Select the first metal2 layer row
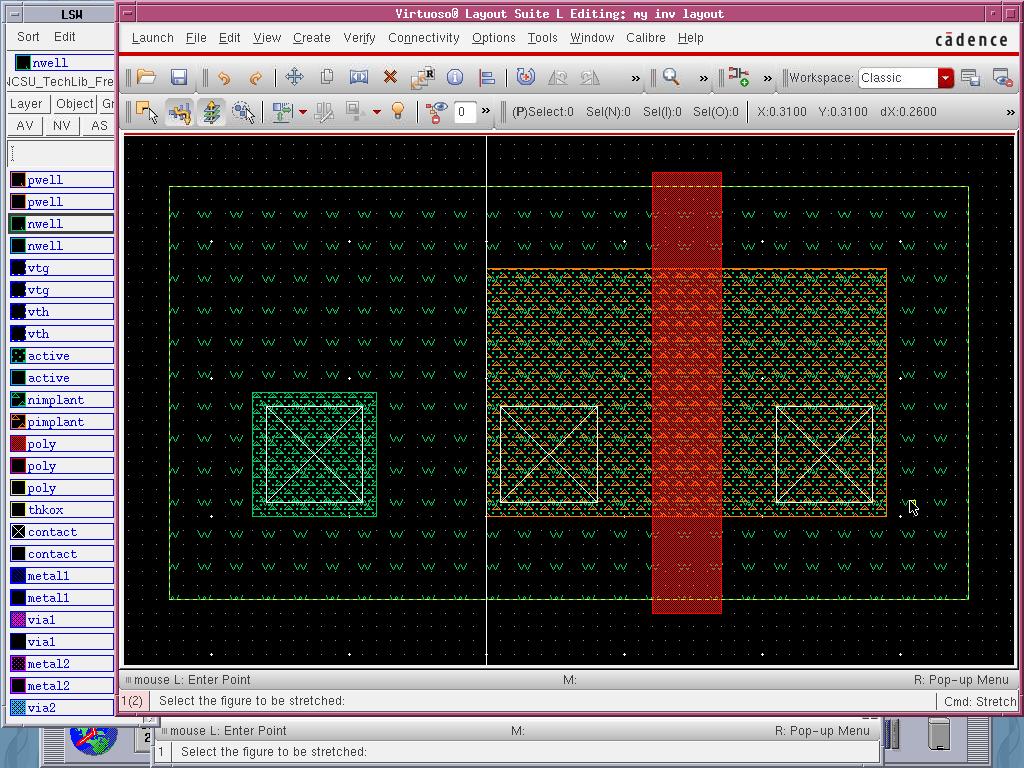 coord(62,664)
